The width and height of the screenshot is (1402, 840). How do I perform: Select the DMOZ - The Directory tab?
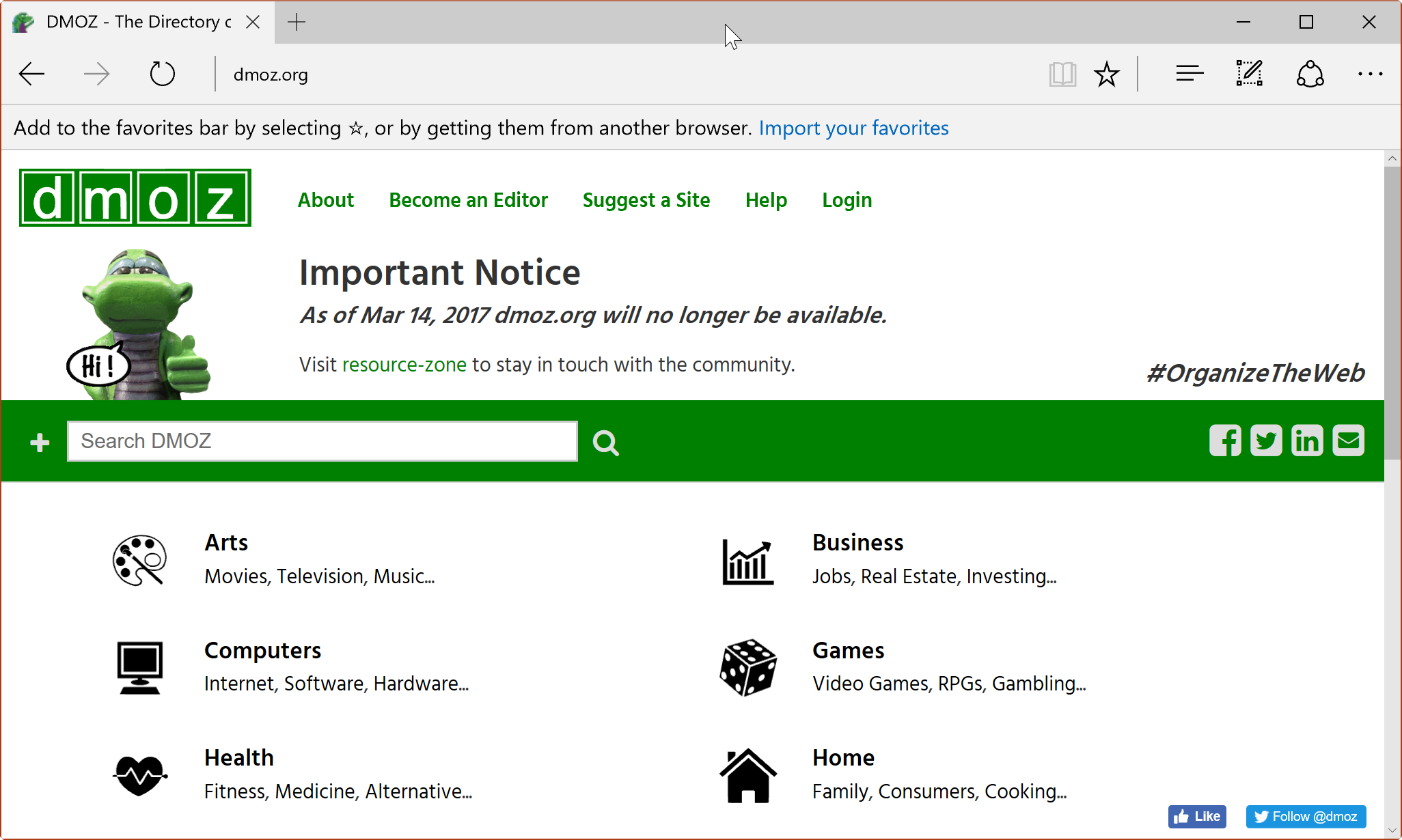click(137, 22)
